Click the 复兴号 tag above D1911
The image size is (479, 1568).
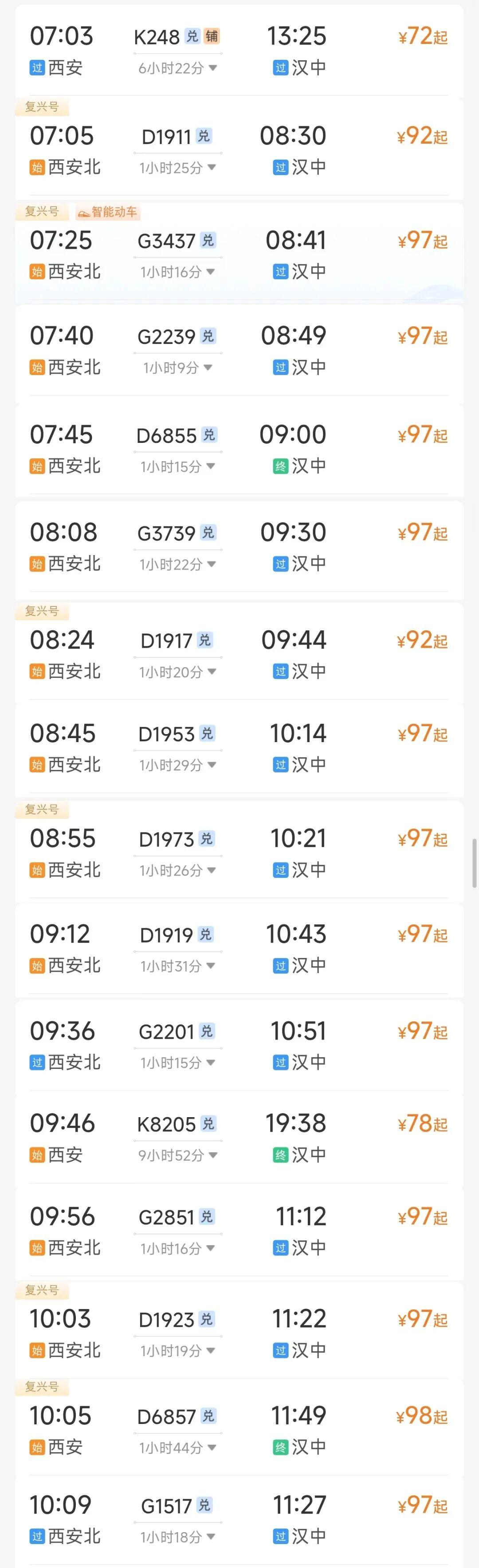(x=42, y=107)
